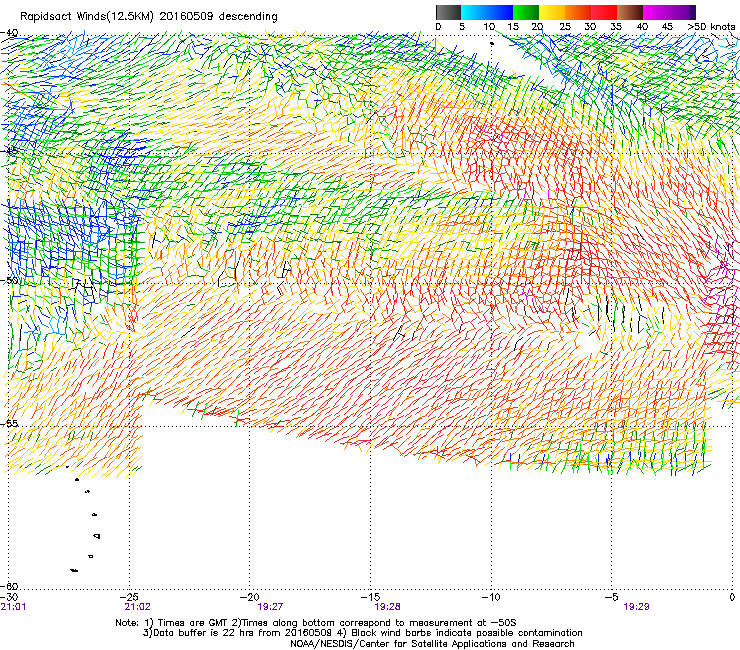Click the orange 25-30 knots color segment
The width and height of the screenshot is (740, 650).
578,12
